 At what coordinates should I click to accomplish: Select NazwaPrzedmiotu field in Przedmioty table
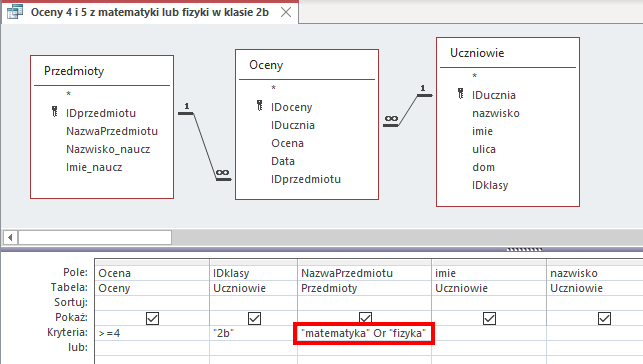pyautogui.click(x=112, y=131)
